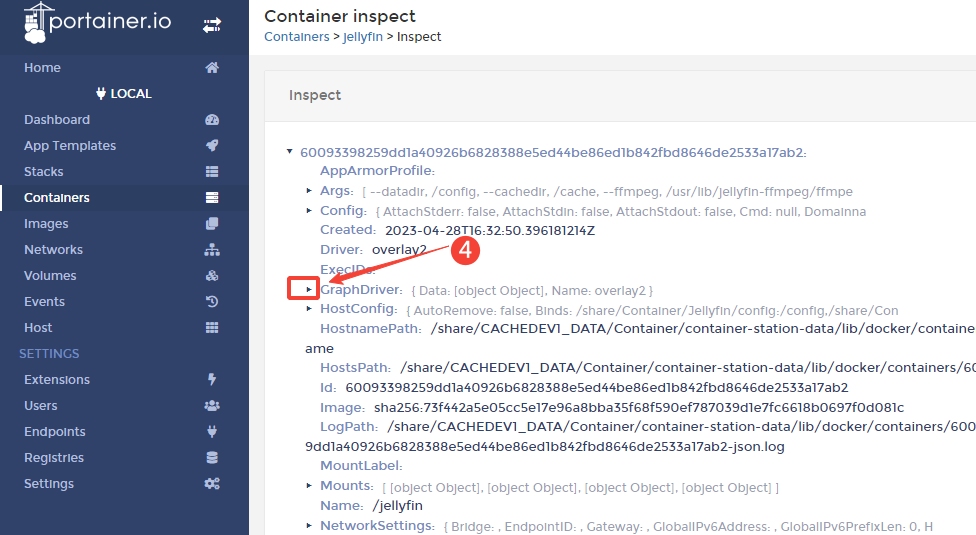Click the Home house icon
Viewport: 976px width, 535px height.
pyautogui.click(x=212, y=68)
